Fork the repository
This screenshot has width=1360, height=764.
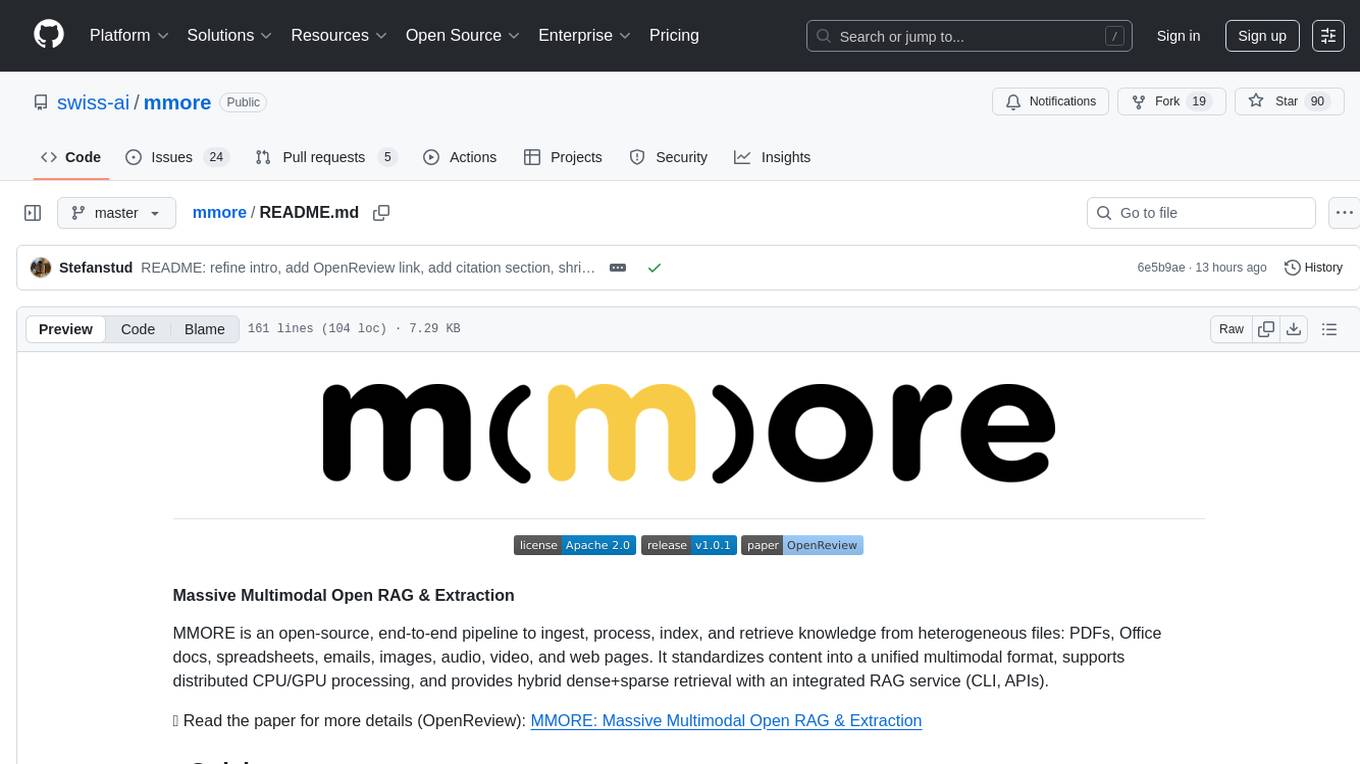click(x=1169, y=101)
